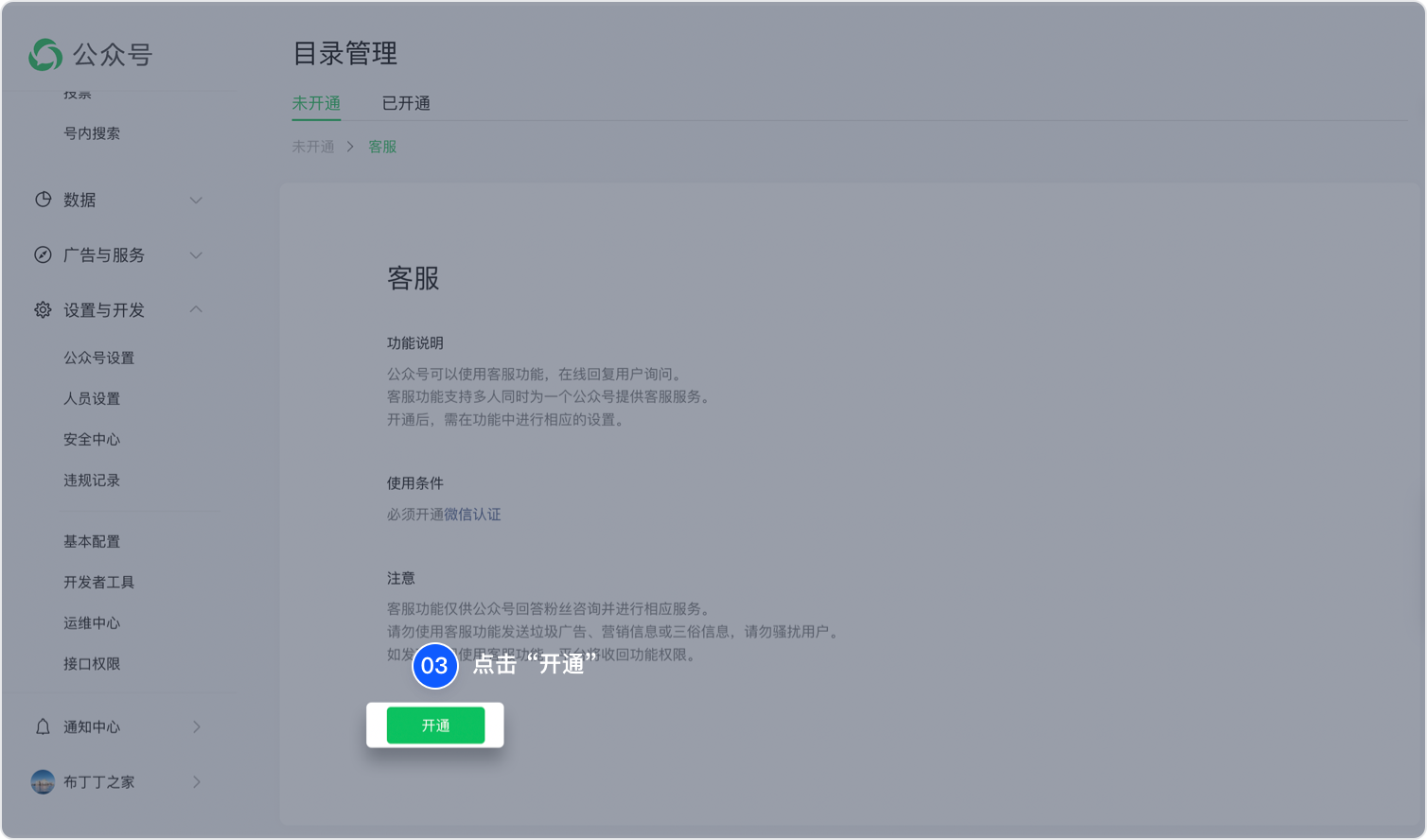Screen dimensions: 1427x840
Task: Switch to the 已开通 tab
Action: click(406, 103)
